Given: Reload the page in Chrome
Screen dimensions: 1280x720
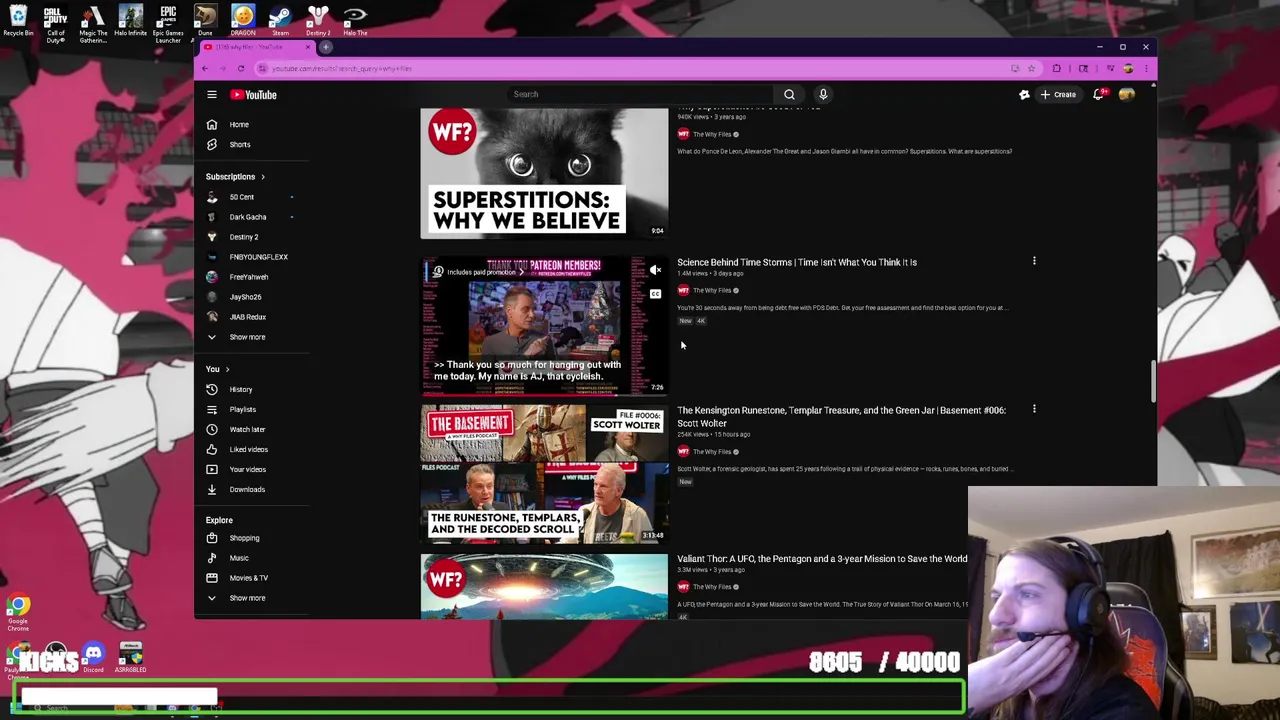Looking at the screenshot, I should point(241,68).
